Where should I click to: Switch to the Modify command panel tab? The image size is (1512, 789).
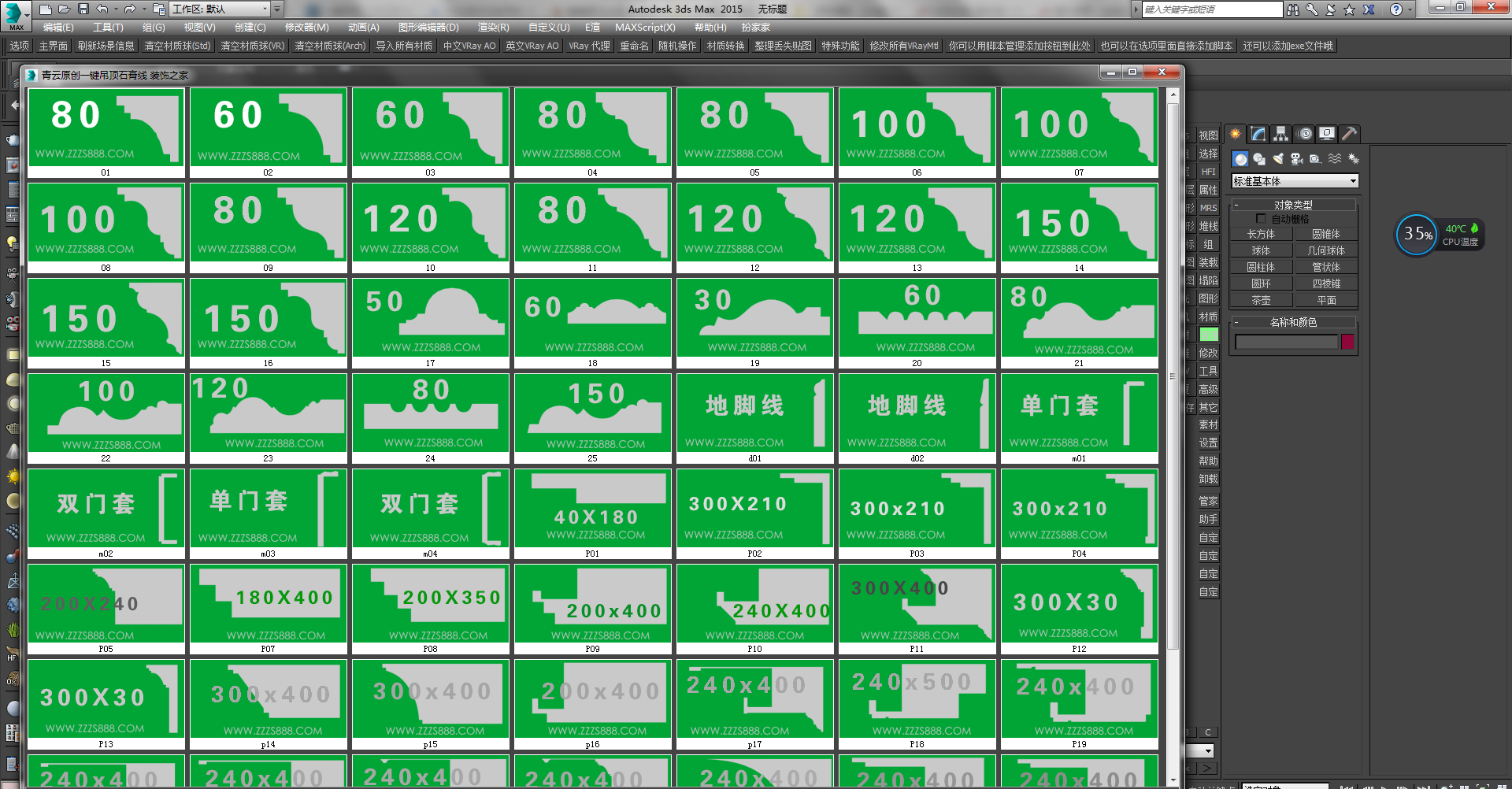pyautogui.click(x=1258, y=134)
